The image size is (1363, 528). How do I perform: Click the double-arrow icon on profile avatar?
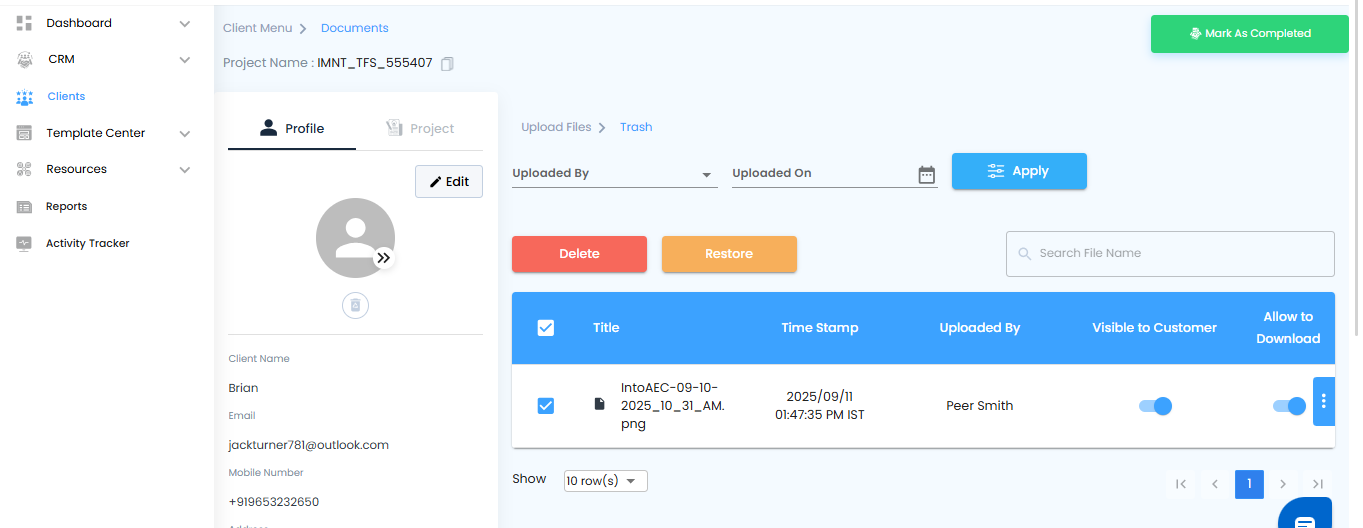tap(384, 258)
